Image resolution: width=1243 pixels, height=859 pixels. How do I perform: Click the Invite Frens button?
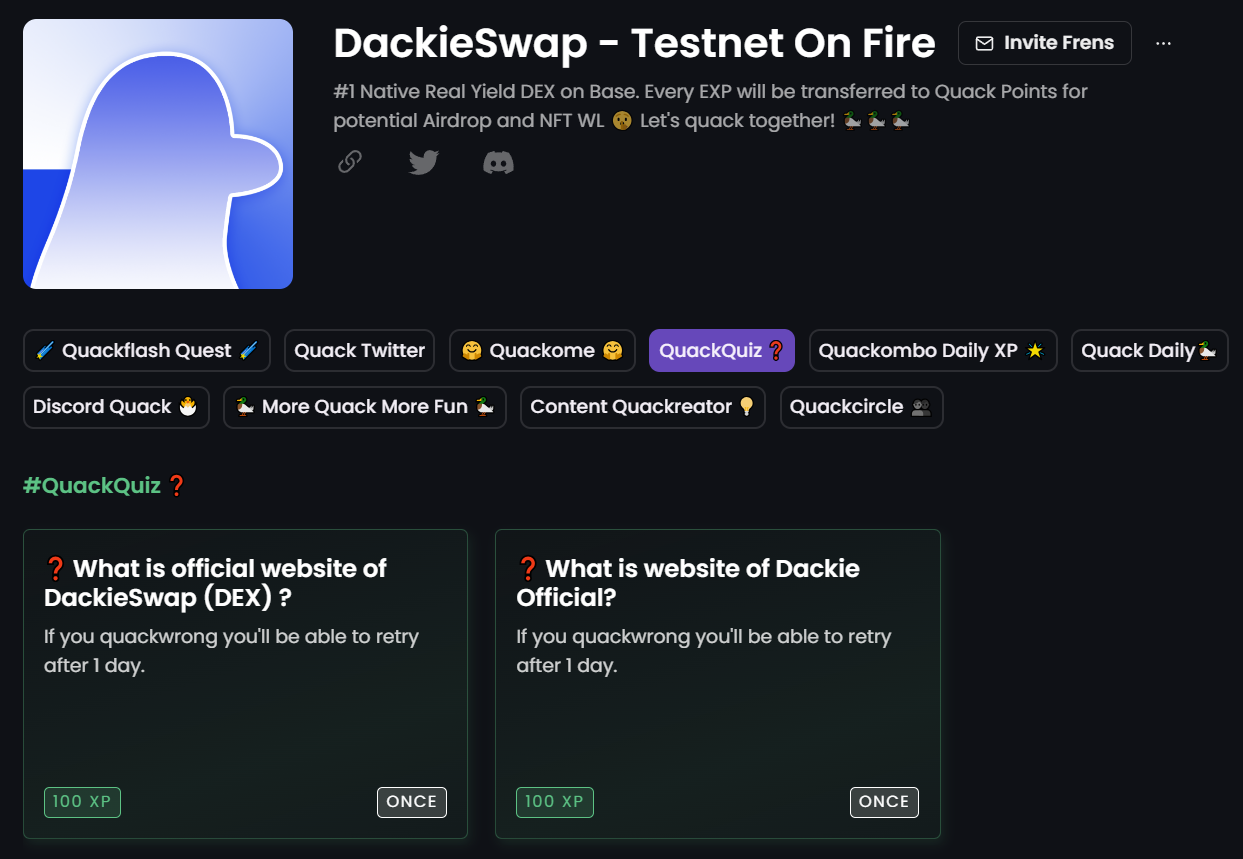[1044, 43]
